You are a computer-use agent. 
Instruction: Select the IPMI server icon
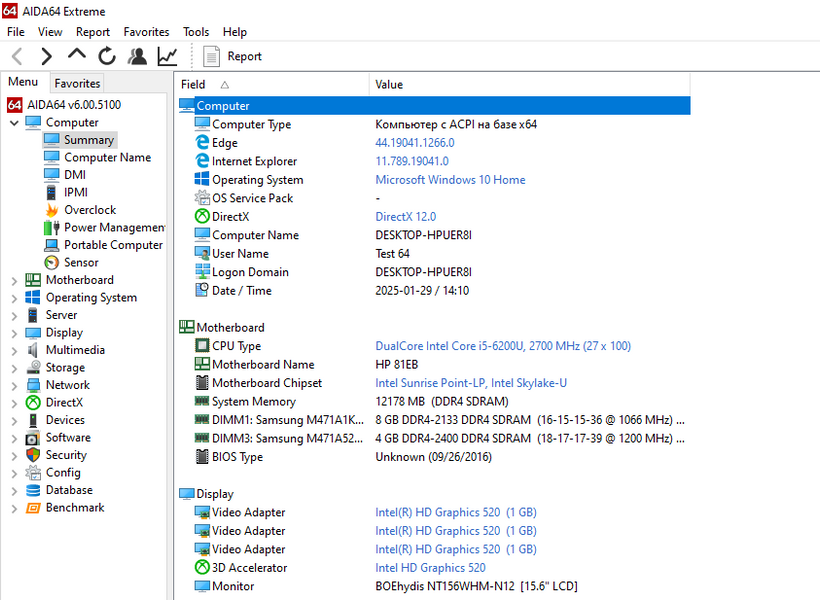point(51,192)
